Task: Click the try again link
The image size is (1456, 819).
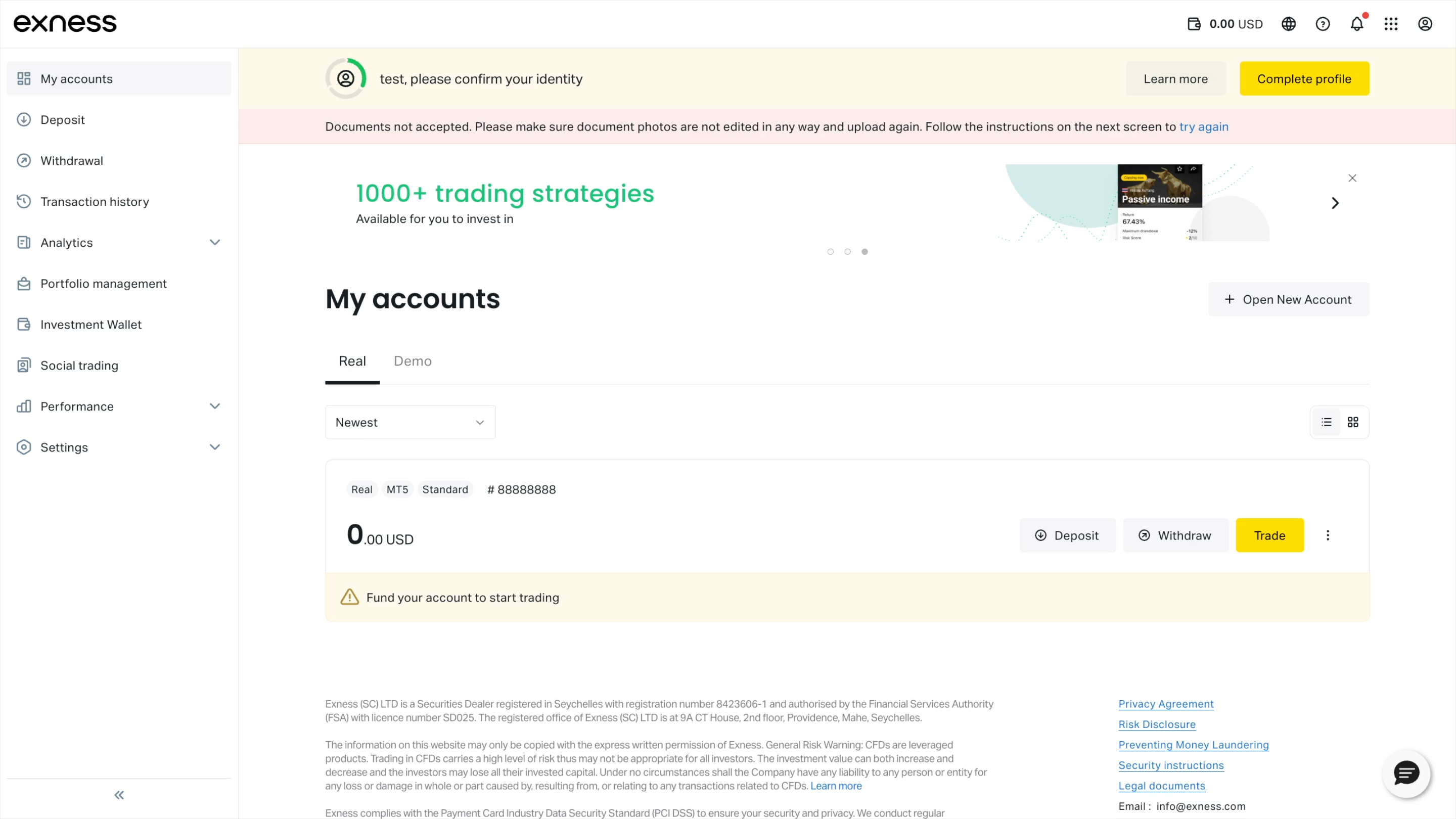Action: 1204,126
